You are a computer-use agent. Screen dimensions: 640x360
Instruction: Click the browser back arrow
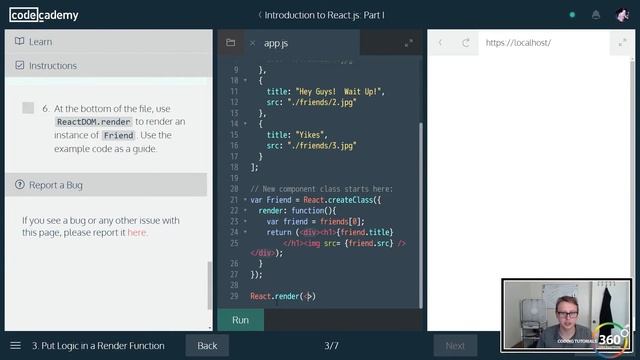440,42
